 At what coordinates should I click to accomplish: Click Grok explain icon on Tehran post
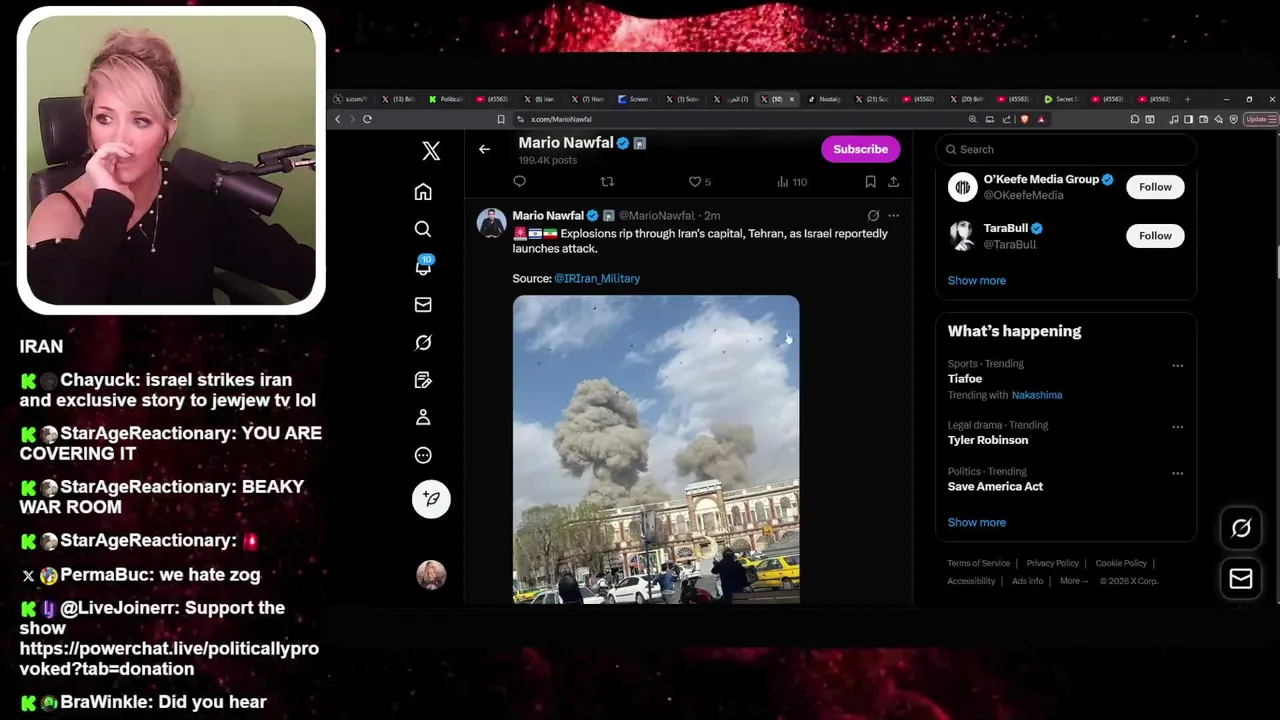coord(873,215)
